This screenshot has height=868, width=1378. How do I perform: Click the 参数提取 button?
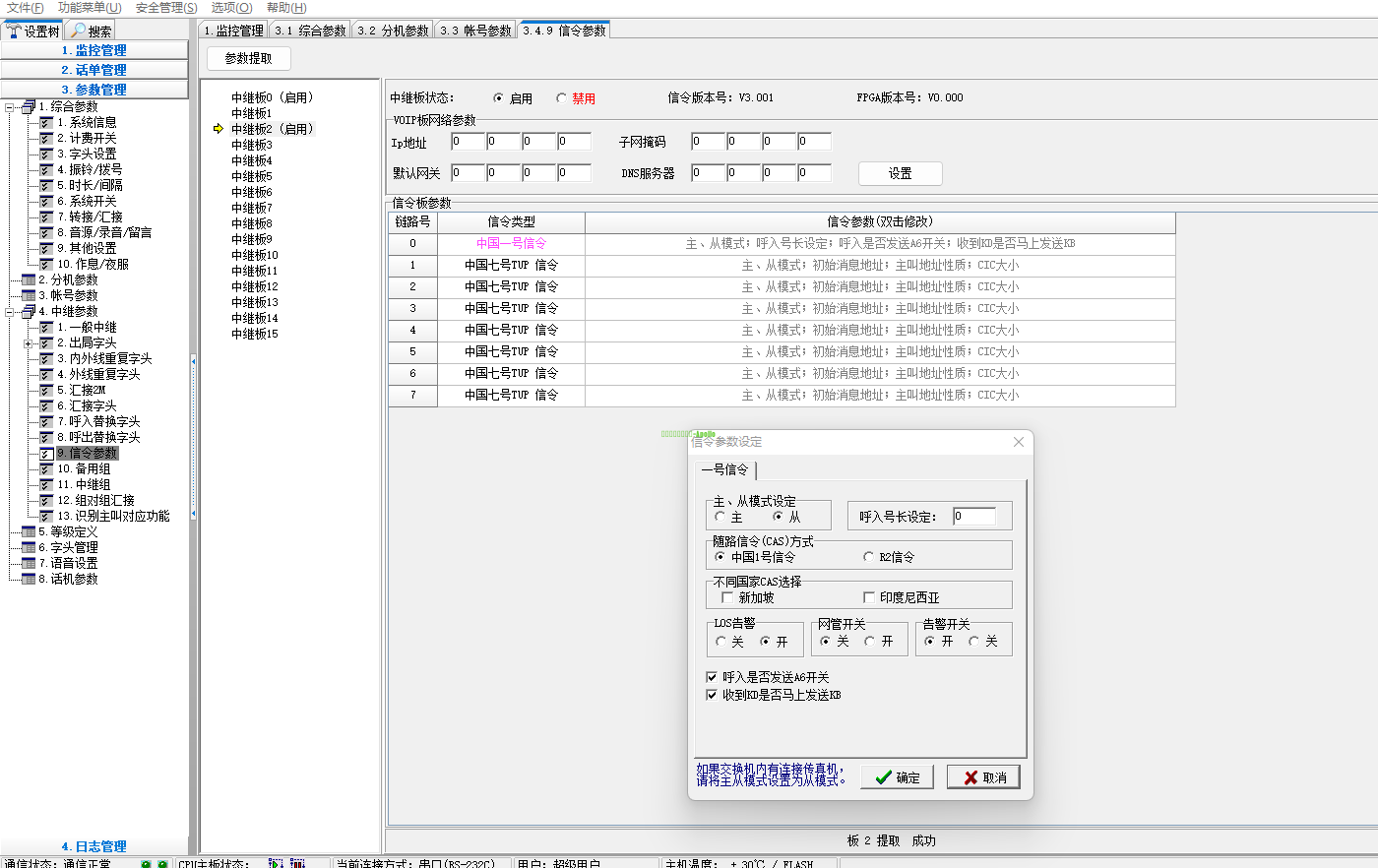click(x=248, y=58)
